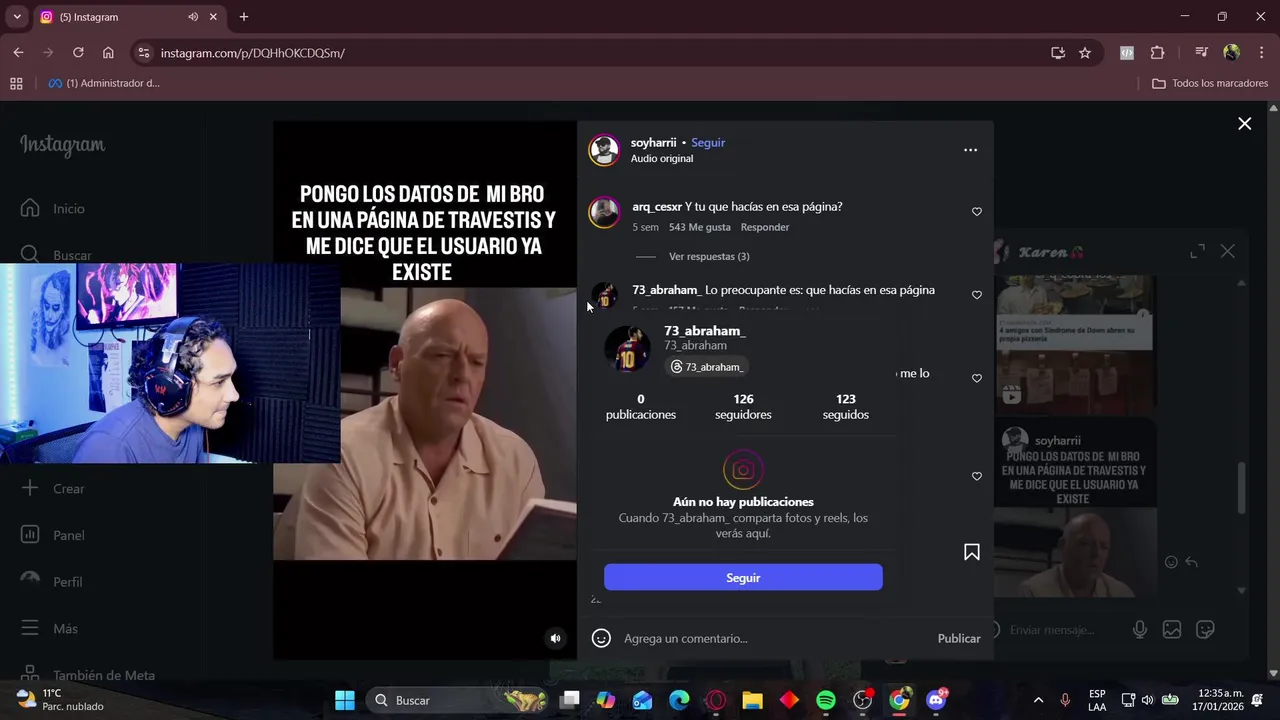Open Buscar in the Instagram sidebar
Screen dimensions: 1280x720
(x=57, y=255)
